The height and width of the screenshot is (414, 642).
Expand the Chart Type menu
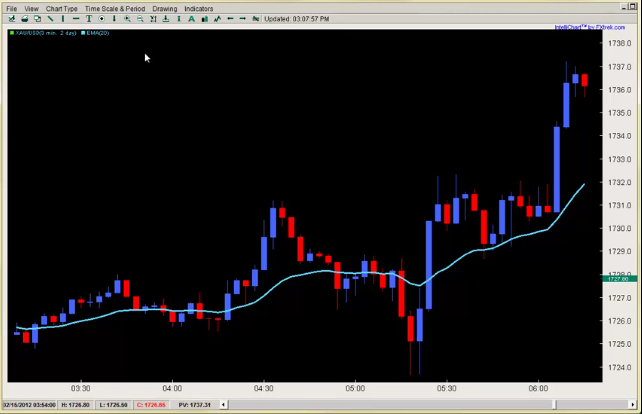click(x=61, y=8)
